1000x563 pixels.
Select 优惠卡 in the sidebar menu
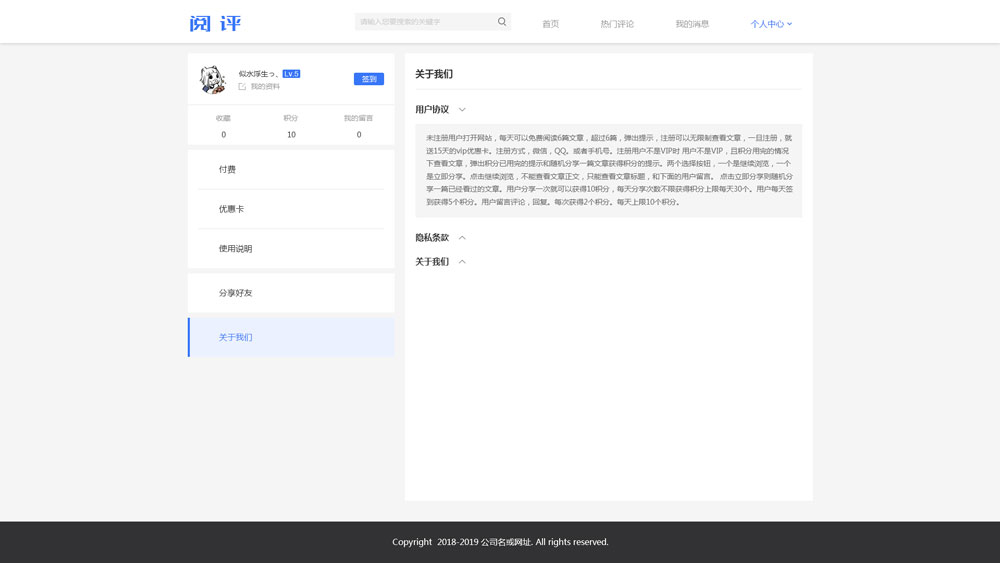(x=231, y=209)
